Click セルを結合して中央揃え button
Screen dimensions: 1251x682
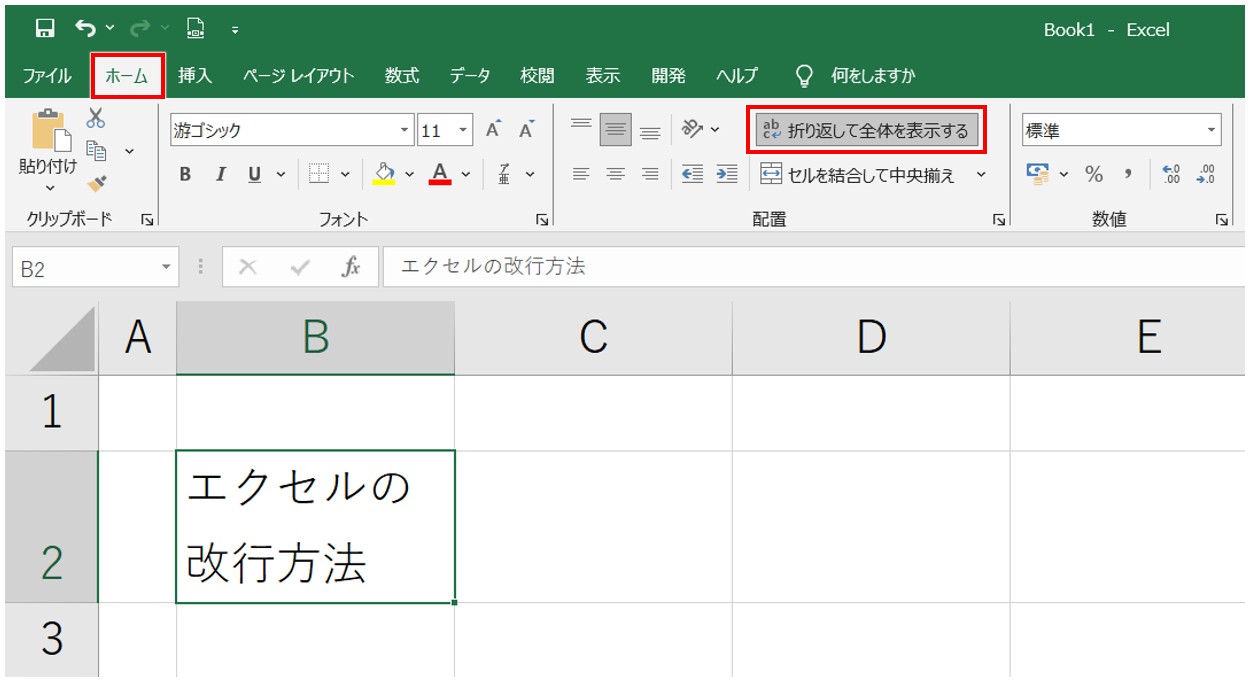tap(858, 175)
